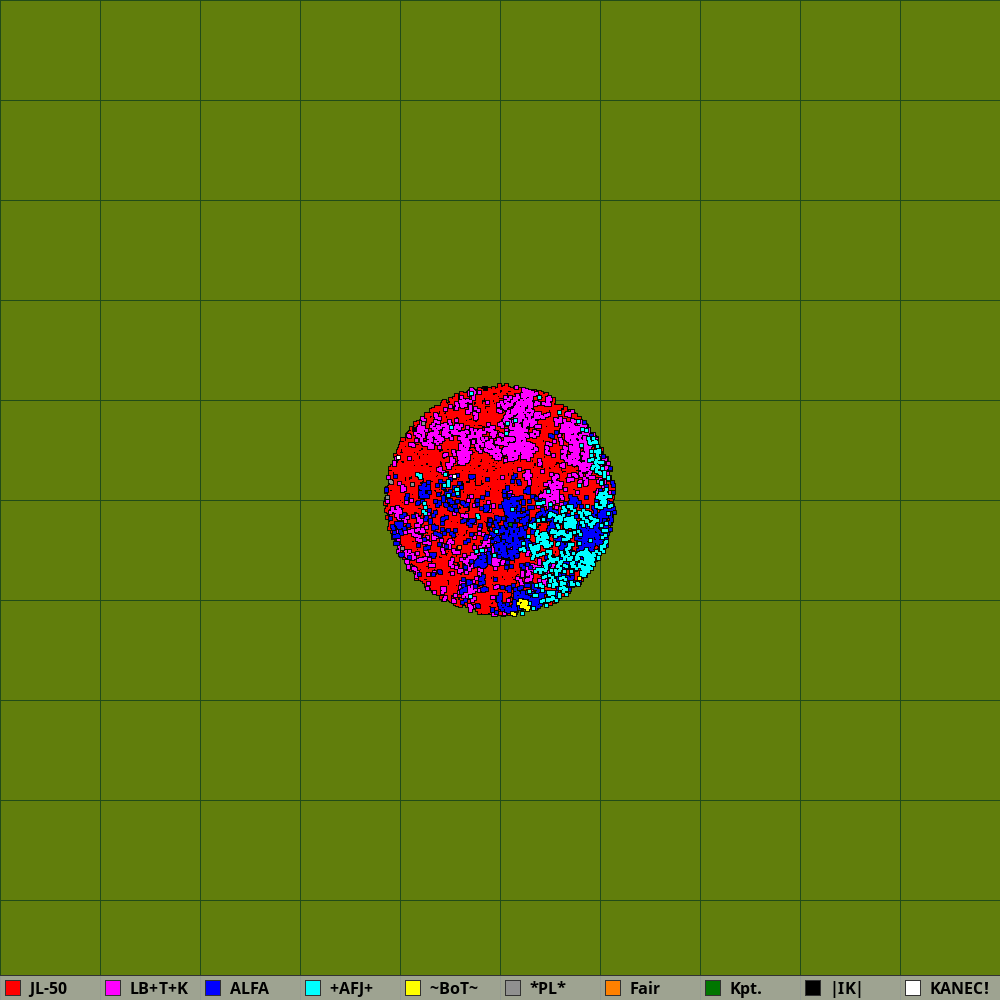Select the JL-50 legend label

[48, 988]
